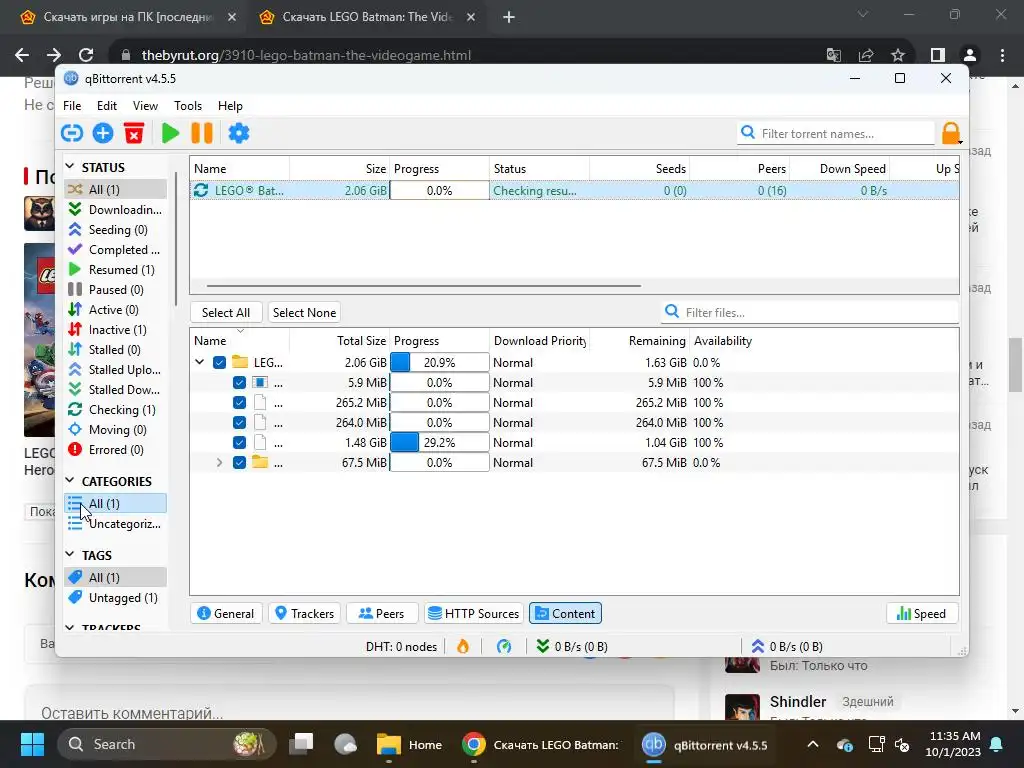Select the Stalled Uploading filter
The height and width of the screenshot is (768, 1024).
(116, 370)
